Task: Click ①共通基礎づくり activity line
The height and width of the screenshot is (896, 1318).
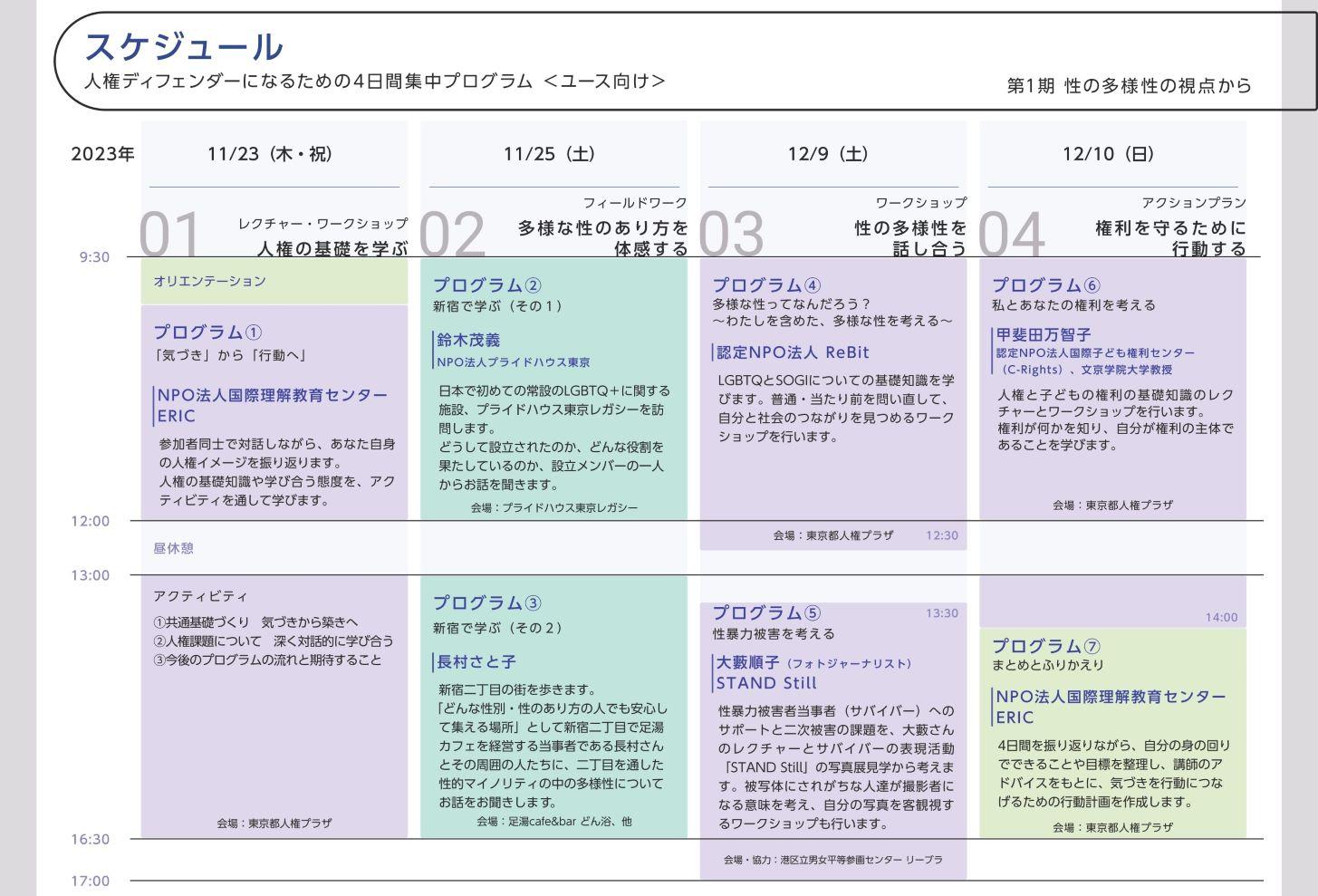Action: point(255,622)
